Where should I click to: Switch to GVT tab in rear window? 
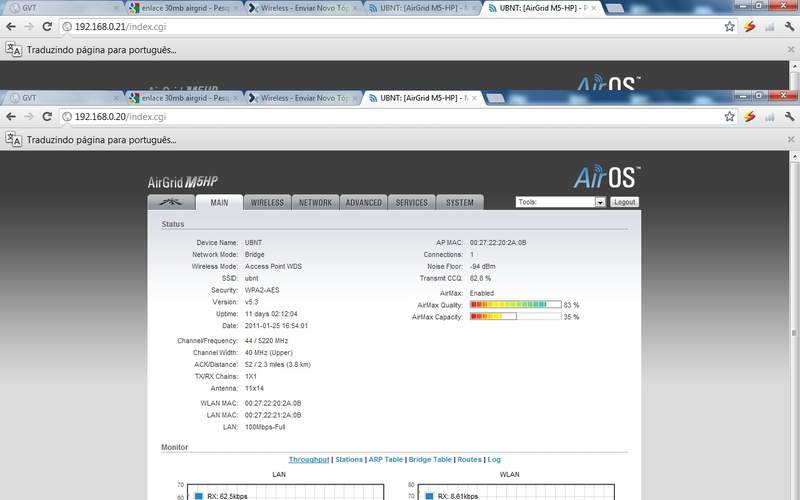click(64, 8)
